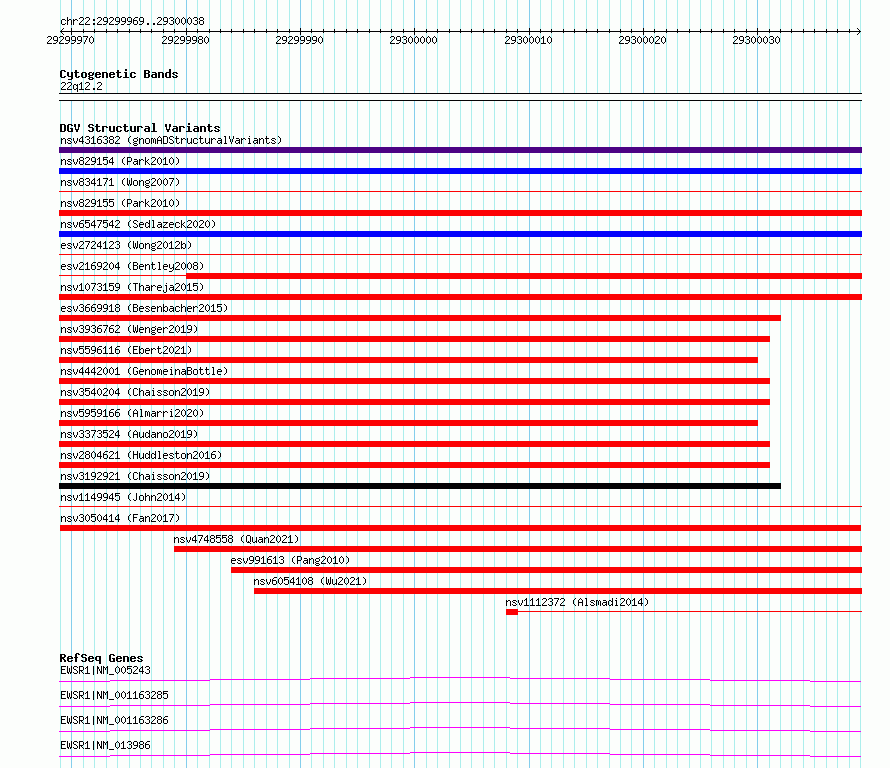Open variant esv2724123 (Wong2012b)
This screenshot has width=890, height=768.
point(126,245)
